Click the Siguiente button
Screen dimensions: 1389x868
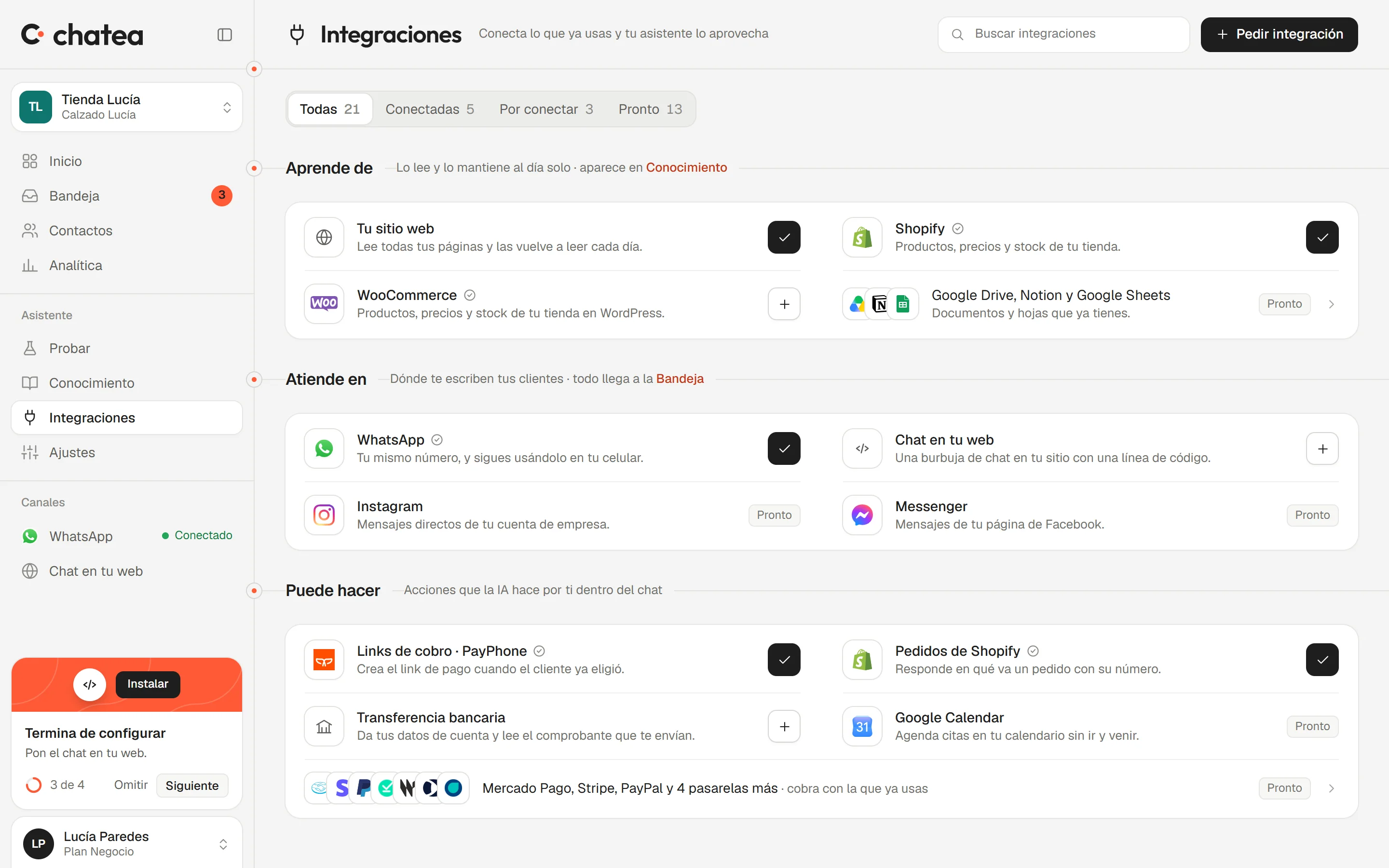coord(191,786)
